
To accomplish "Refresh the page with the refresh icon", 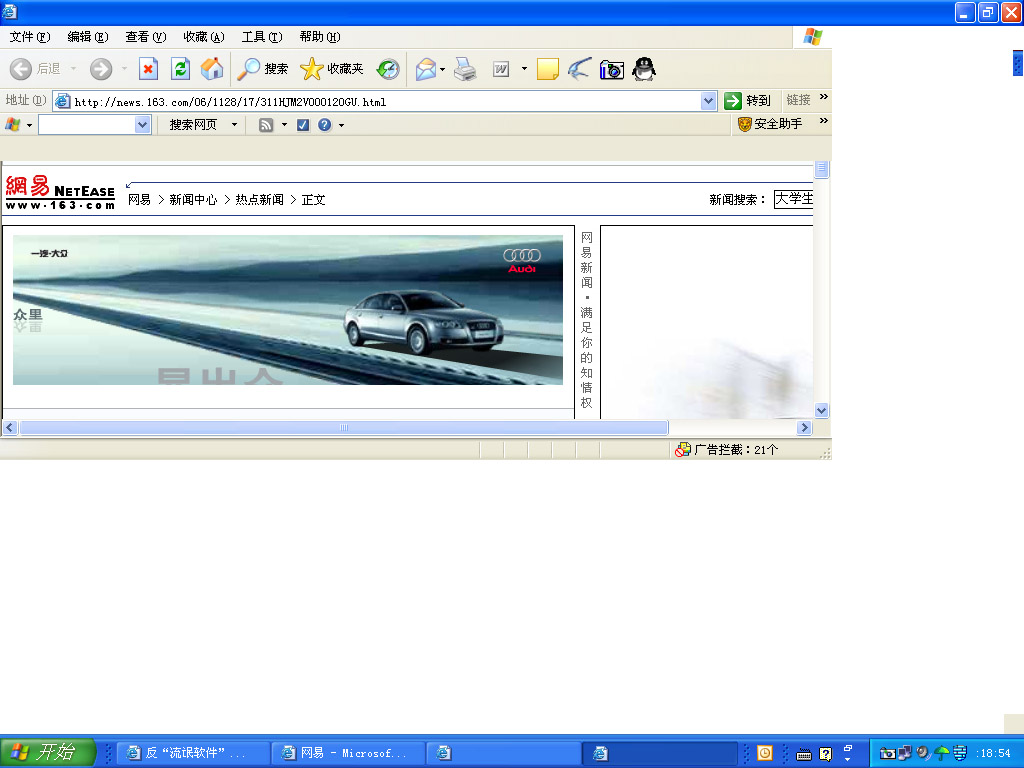I will (x=180, y=69).
